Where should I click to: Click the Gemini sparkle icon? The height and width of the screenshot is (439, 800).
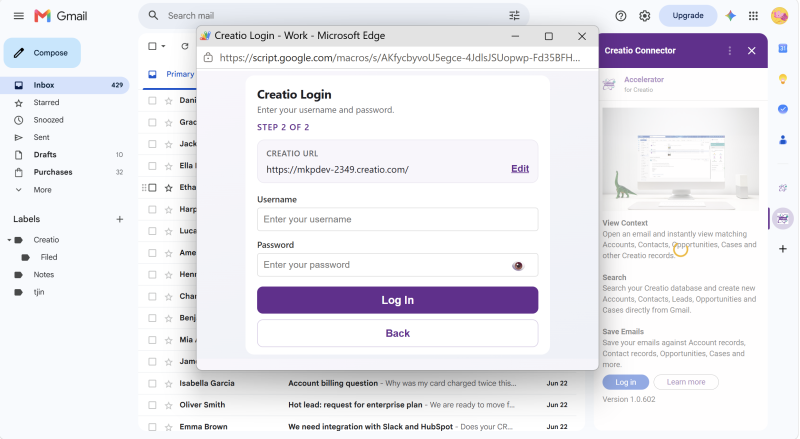730,16
